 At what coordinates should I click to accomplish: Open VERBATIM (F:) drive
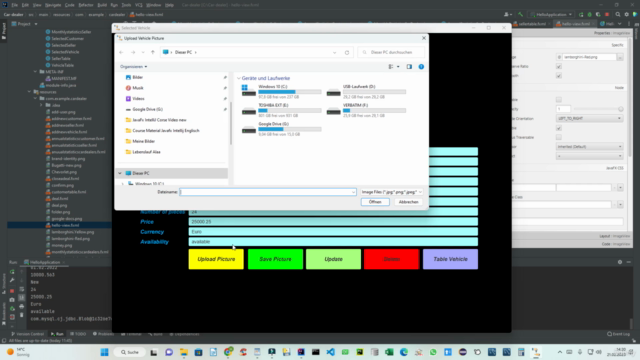click(x=366, y=110)
